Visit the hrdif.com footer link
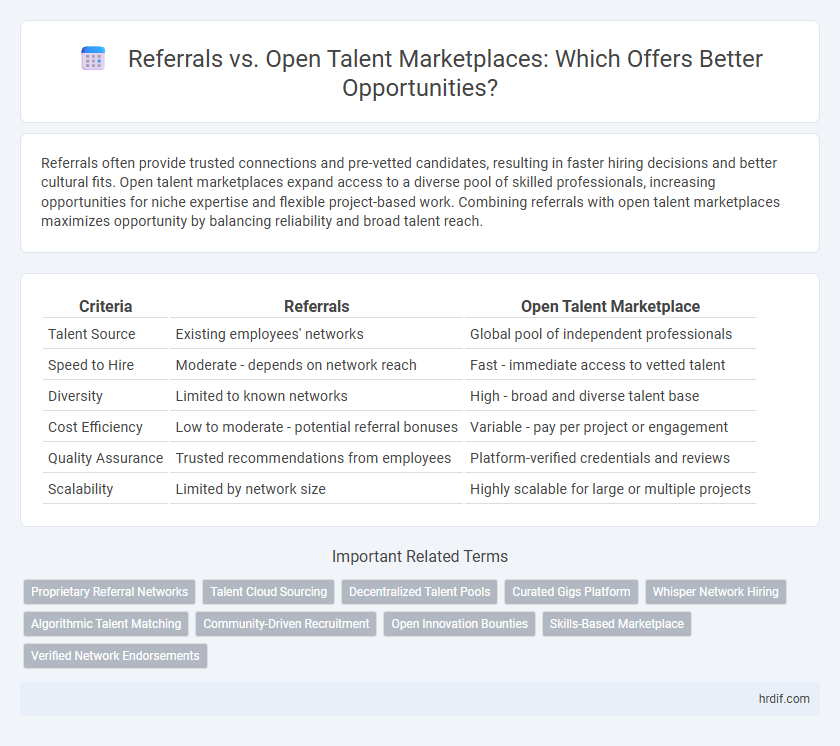The width and height of the screenshot is (840, 746). (x=784, y=698)
